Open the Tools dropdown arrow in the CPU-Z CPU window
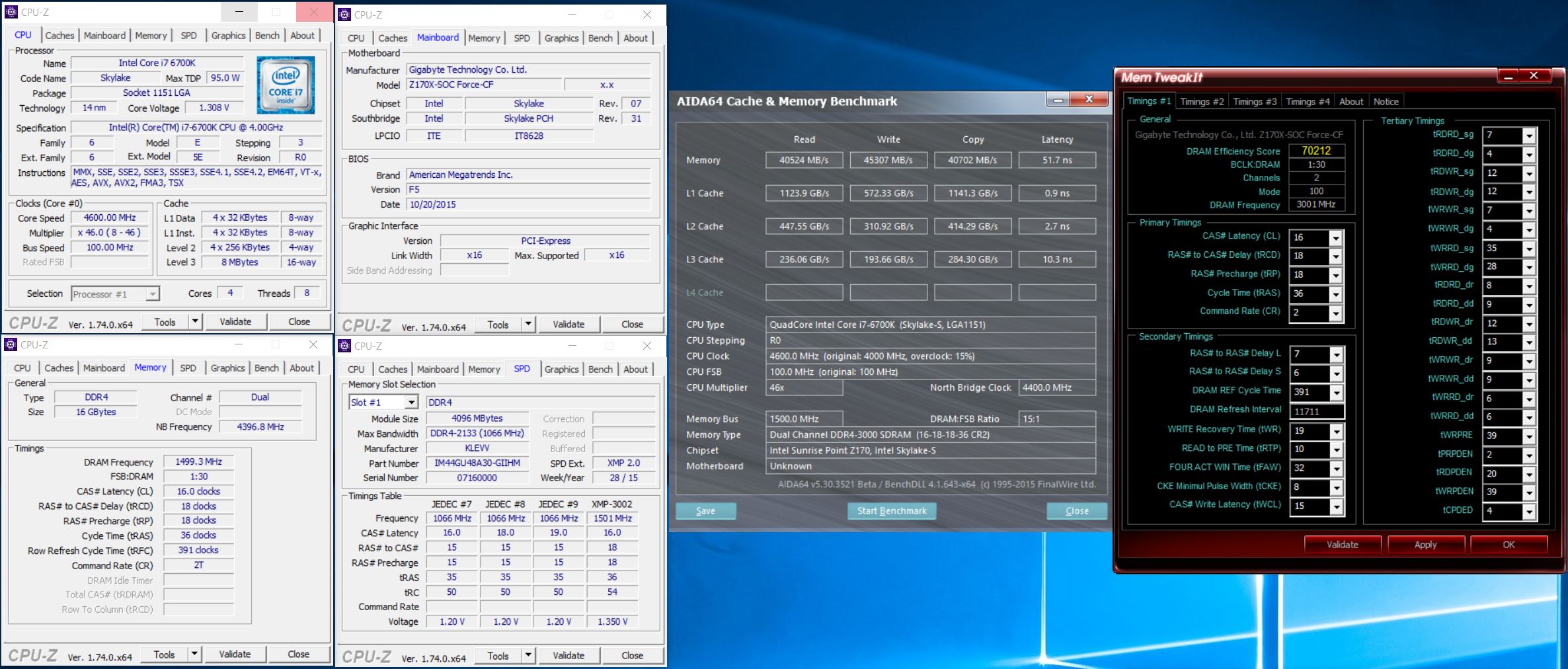This screenshot has height=669, width=1568. (x=194, y=322)
